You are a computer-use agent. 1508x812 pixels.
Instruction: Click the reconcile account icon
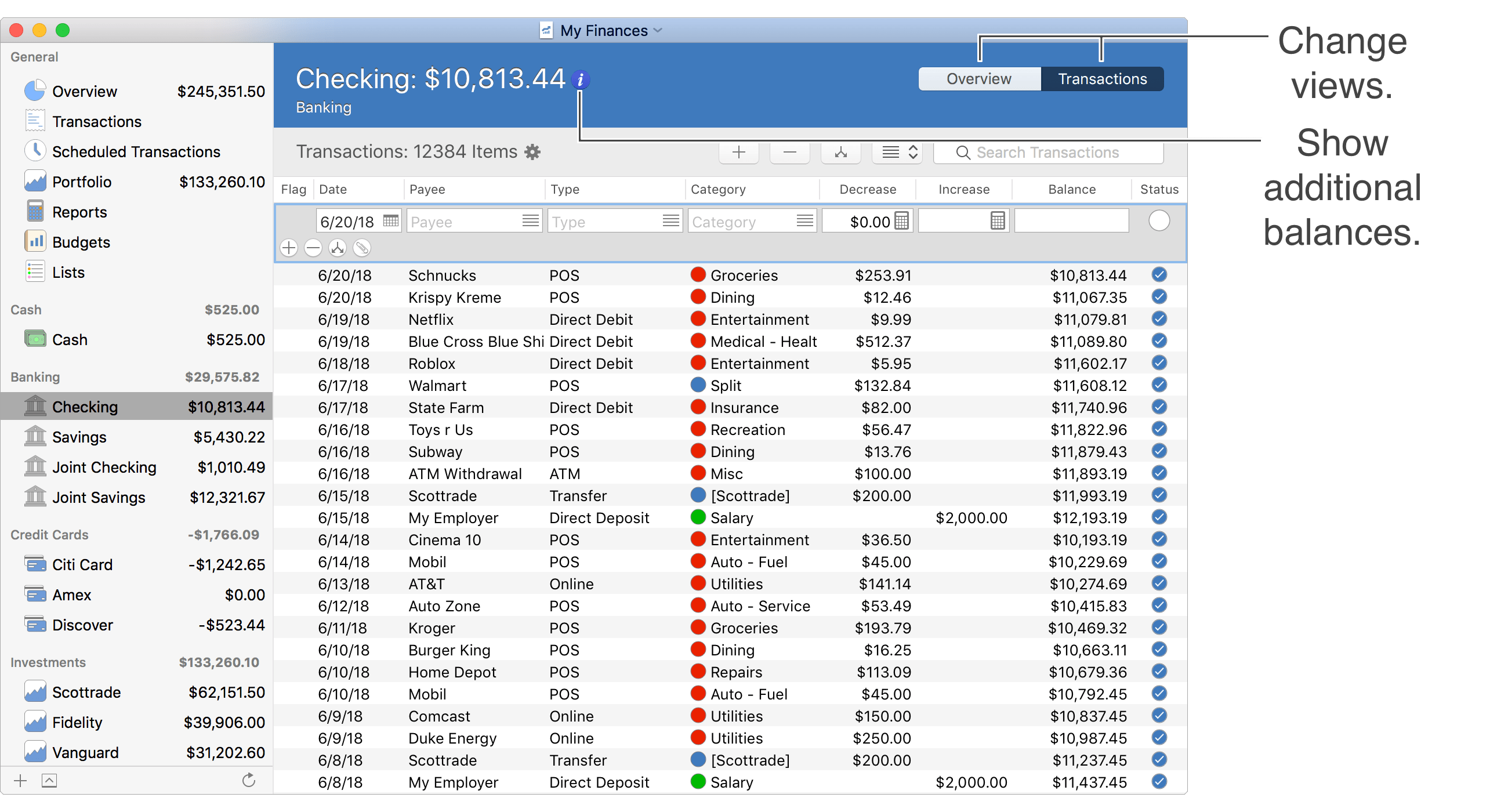pos(841,152)
